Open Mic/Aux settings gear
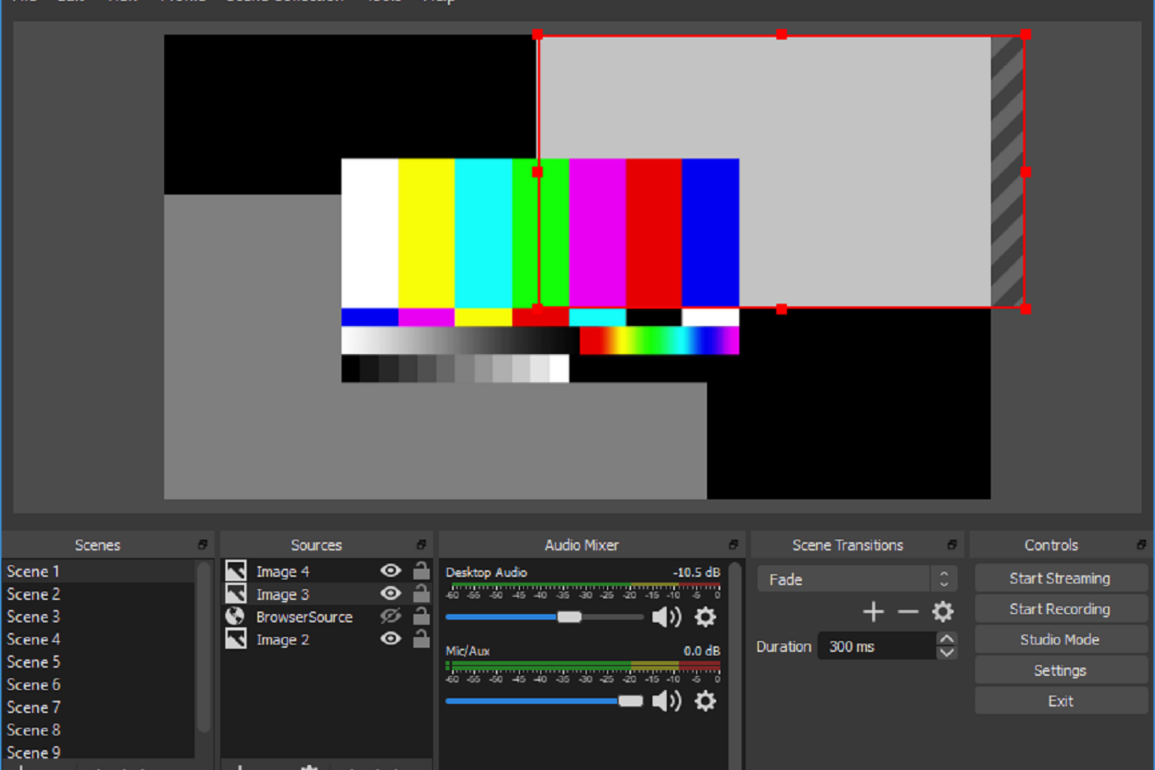 point(705,702)
